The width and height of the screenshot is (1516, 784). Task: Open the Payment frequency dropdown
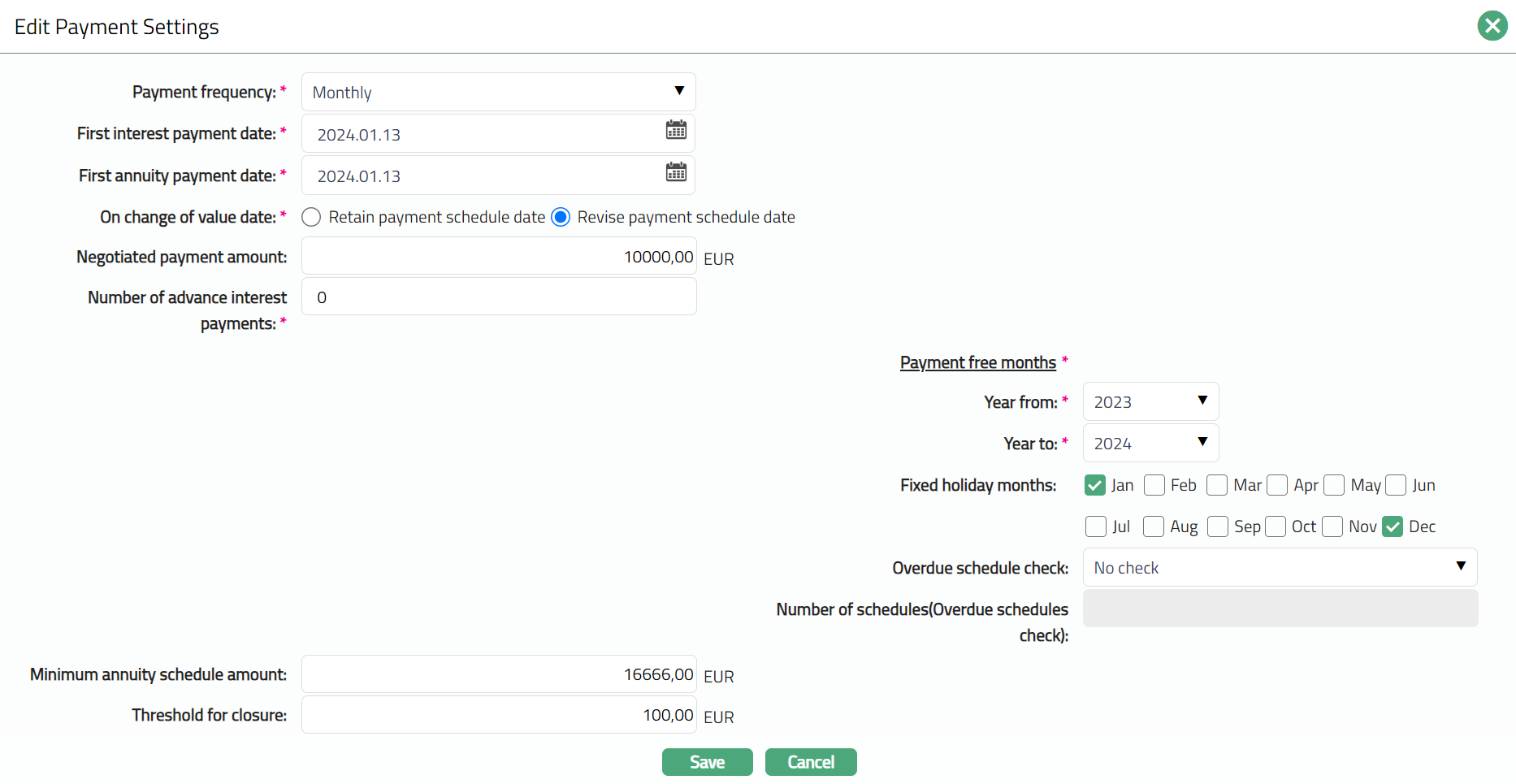click(498, 92)
